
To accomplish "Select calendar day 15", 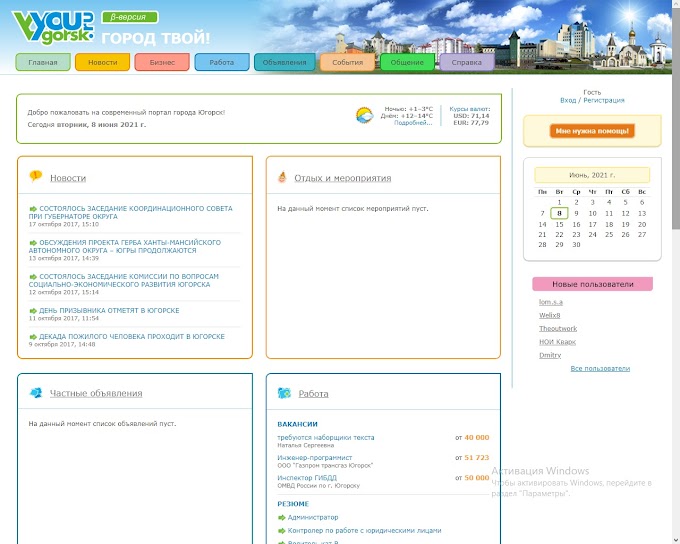I will (559, 224).
